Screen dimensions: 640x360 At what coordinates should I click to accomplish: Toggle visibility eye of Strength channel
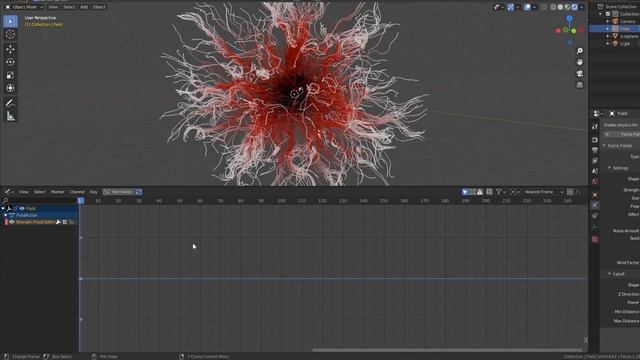[x=11, y=222]
